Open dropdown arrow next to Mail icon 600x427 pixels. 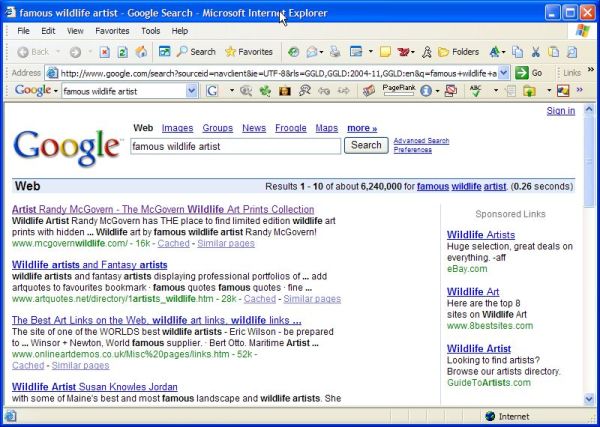[321, 52]
